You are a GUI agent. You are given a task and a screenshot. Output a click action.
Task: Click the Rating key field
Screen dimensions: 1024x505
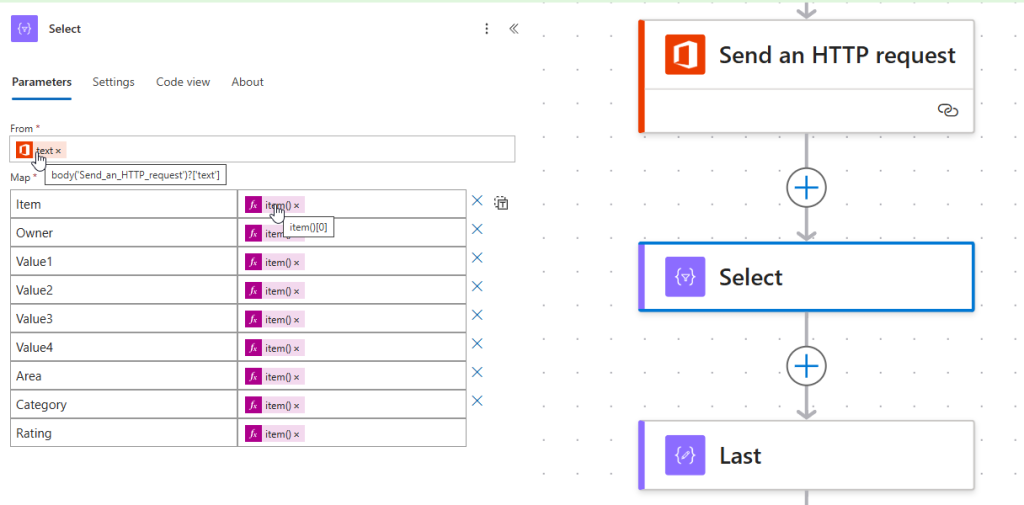click(124, 433)
